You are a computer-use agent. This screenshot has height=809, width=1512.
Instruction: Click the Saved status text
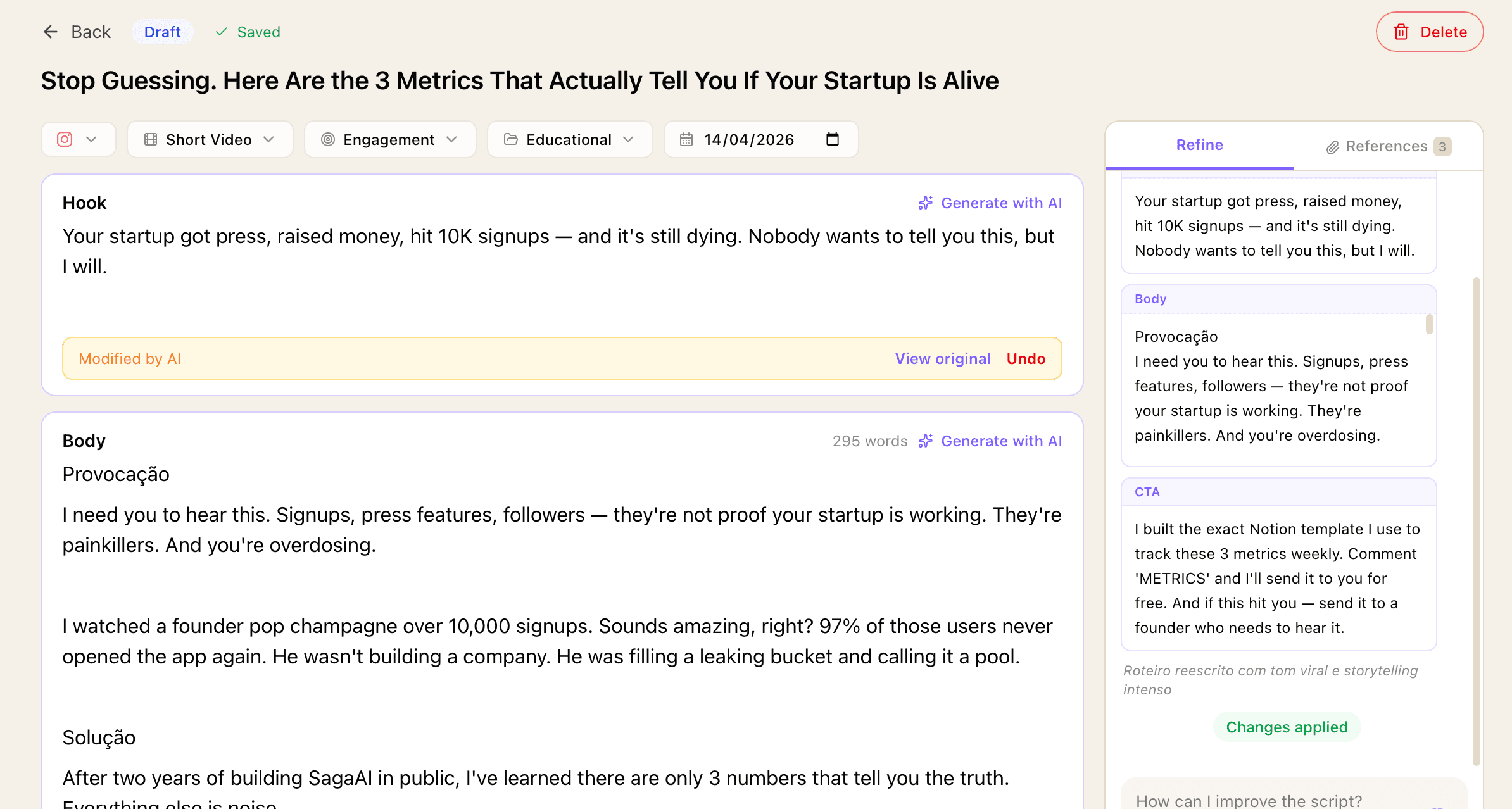[x=258, y=32]
